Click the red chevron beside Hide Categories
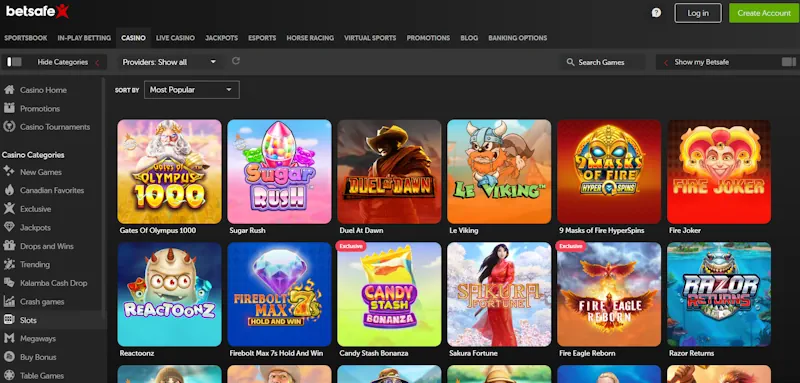The width and height of the screenshot is (800, 383). point(97,63)
